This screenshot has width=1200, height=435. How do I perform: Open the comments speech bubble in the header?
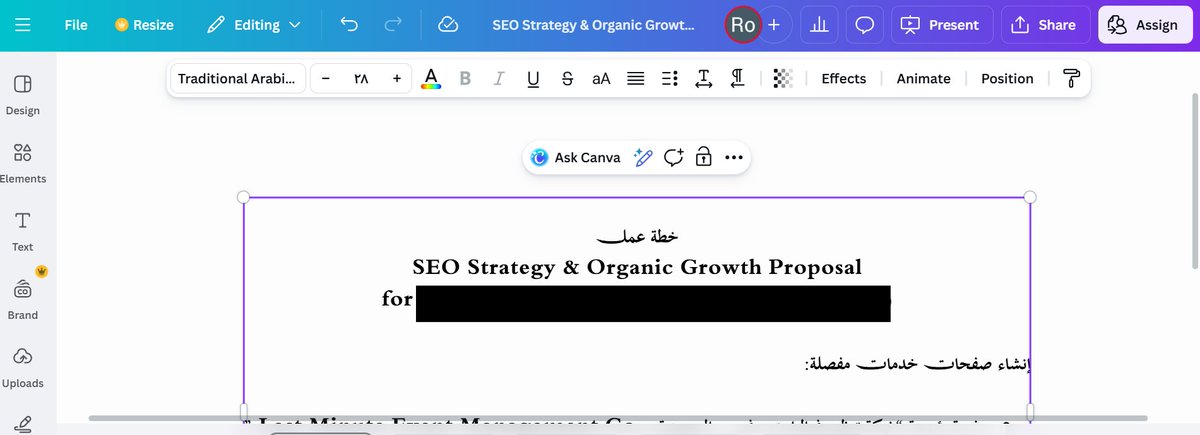(865, 25)
